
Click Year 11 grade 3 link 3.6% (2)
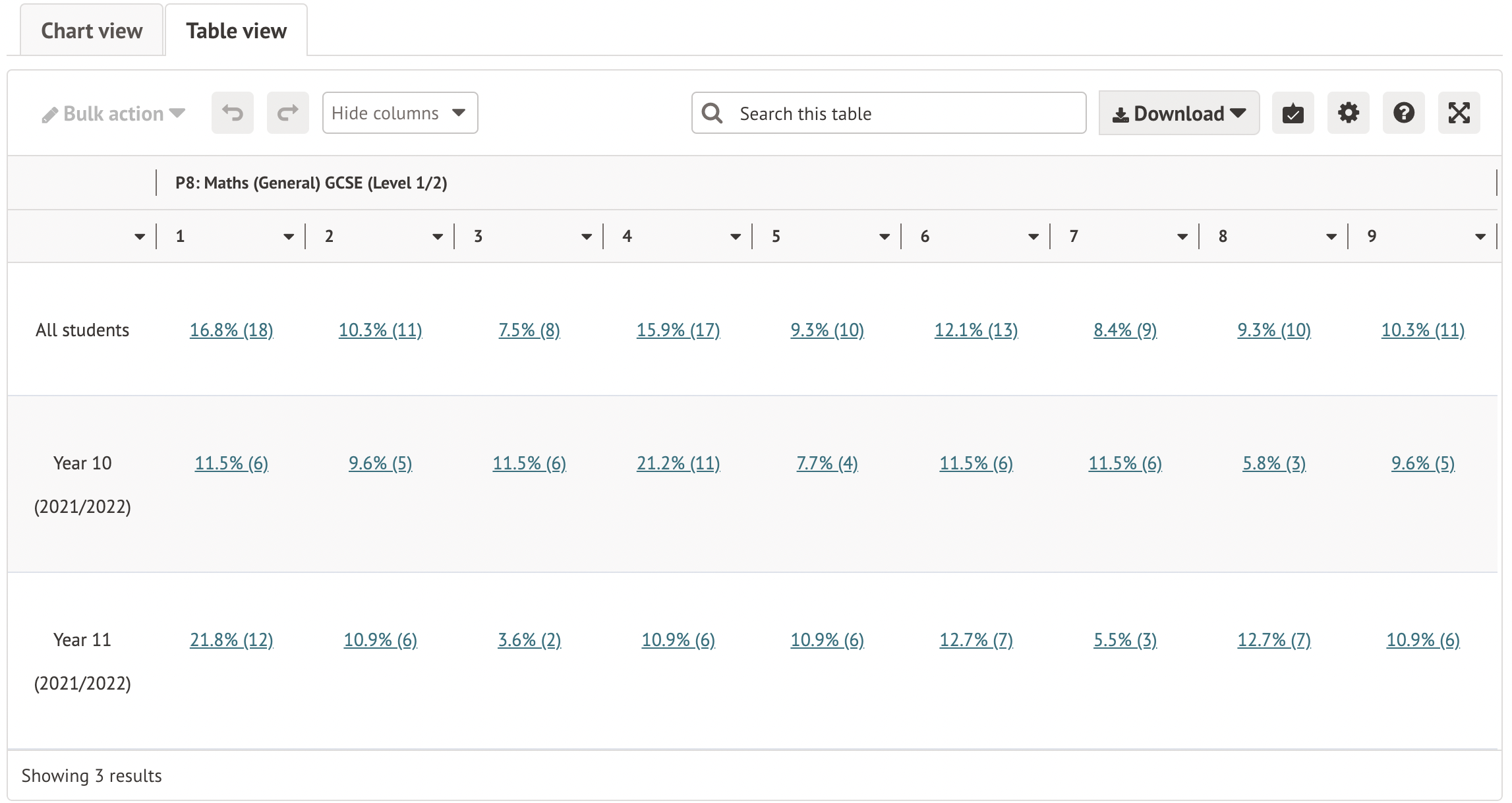coord(529,640)
